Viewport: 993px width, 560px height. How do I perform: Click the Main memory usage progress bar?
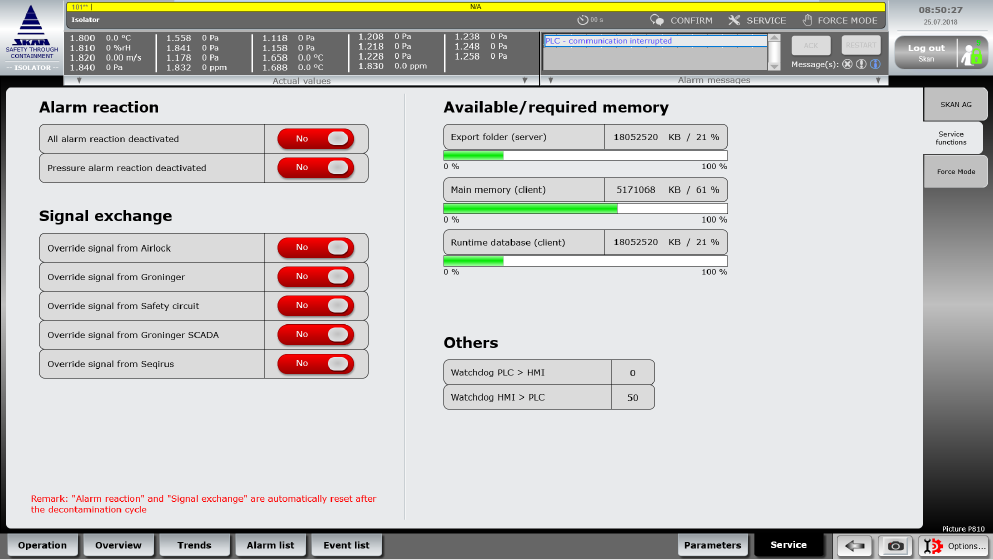[585, 208]
